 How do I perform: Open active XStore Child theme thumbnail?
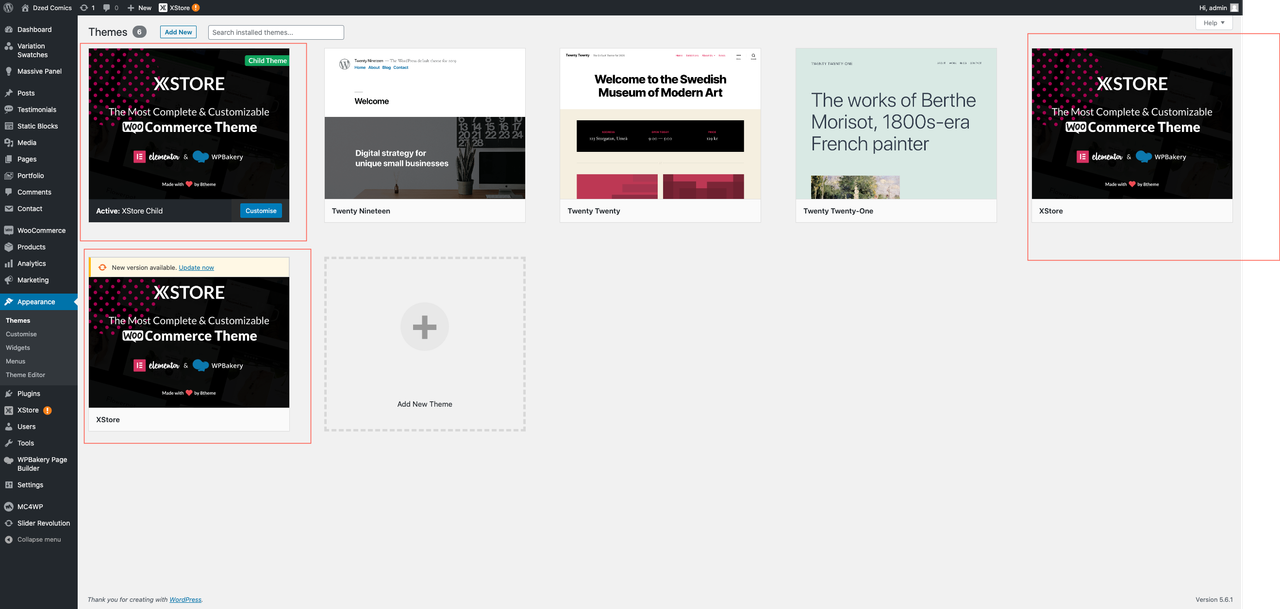point(189,124)
